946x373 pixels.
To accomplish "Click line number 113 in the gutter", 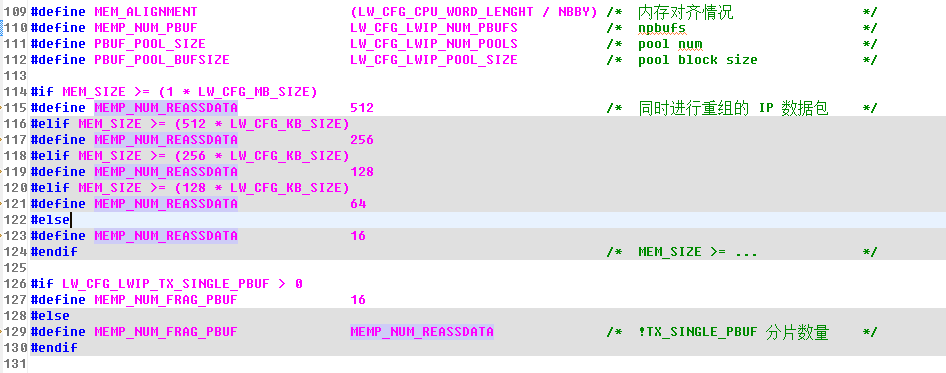I will pyautogui.click(x=16, y=75).
